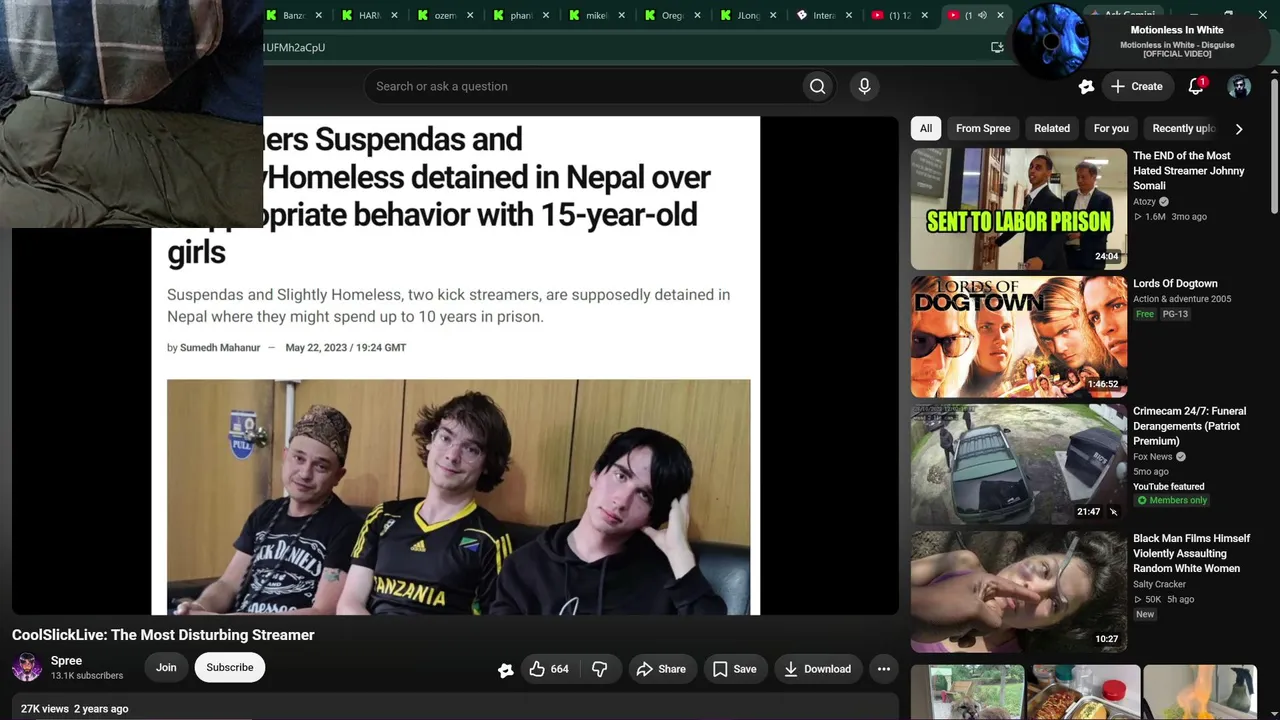The height and width of the screenshot is (720, 1280).
Task: Open the notifications bell
Action: [1196, 86]
